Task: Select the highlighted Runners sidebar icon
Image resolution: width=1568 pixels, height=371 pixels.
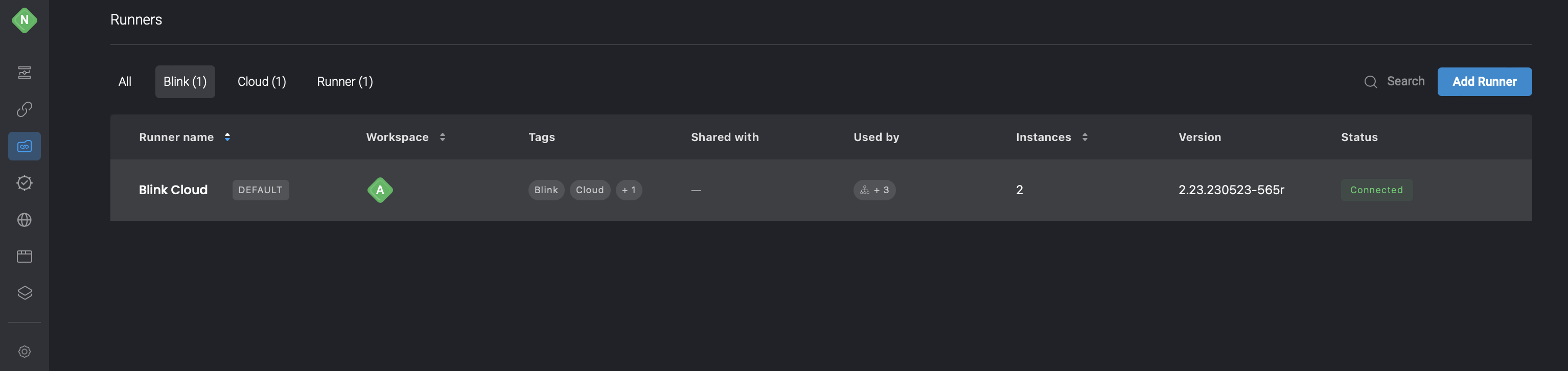Action: click(x=25, y=146)
